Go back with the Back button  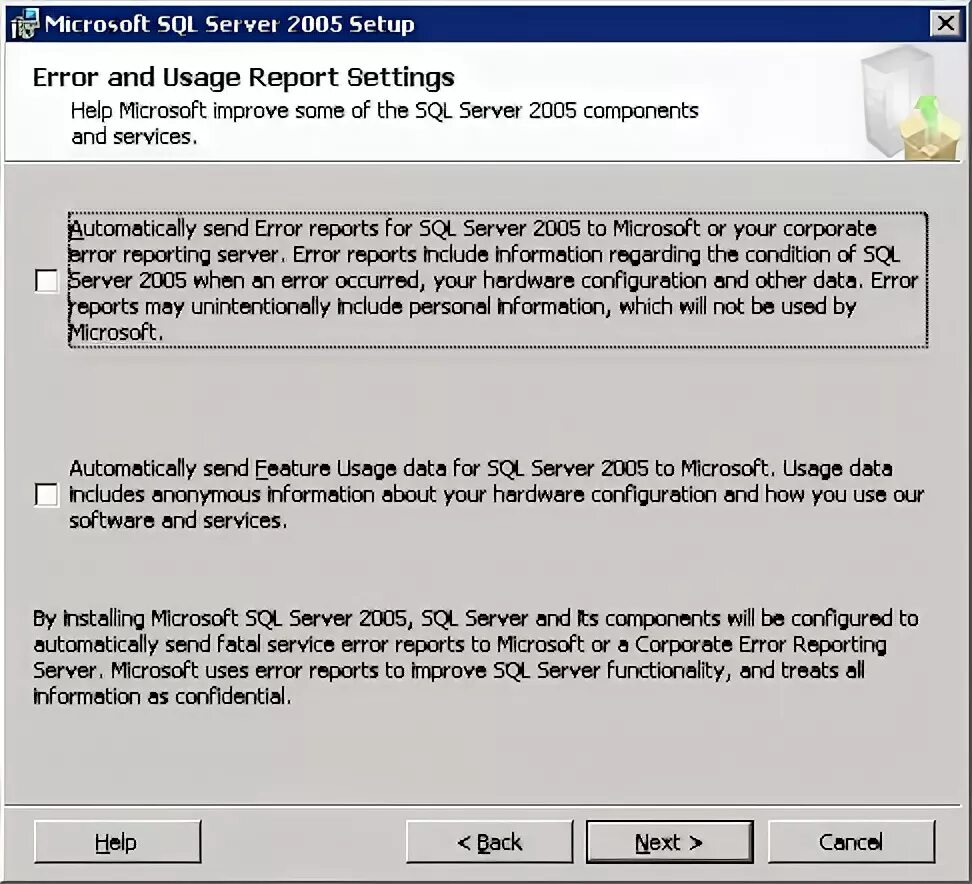pos(490,842)
